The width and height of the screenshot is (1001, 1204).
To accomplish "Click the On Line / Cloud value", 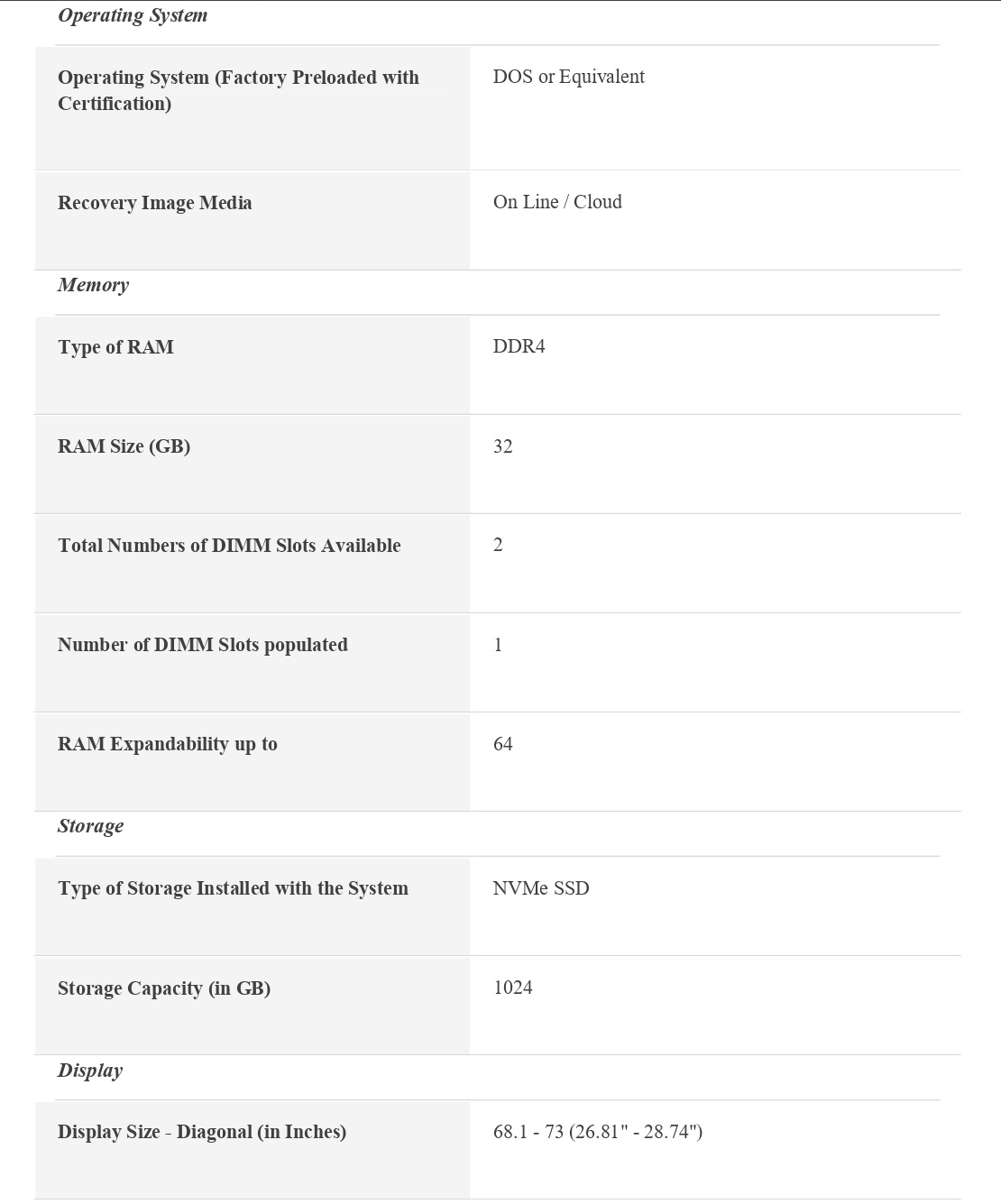I will pos(557,202).
